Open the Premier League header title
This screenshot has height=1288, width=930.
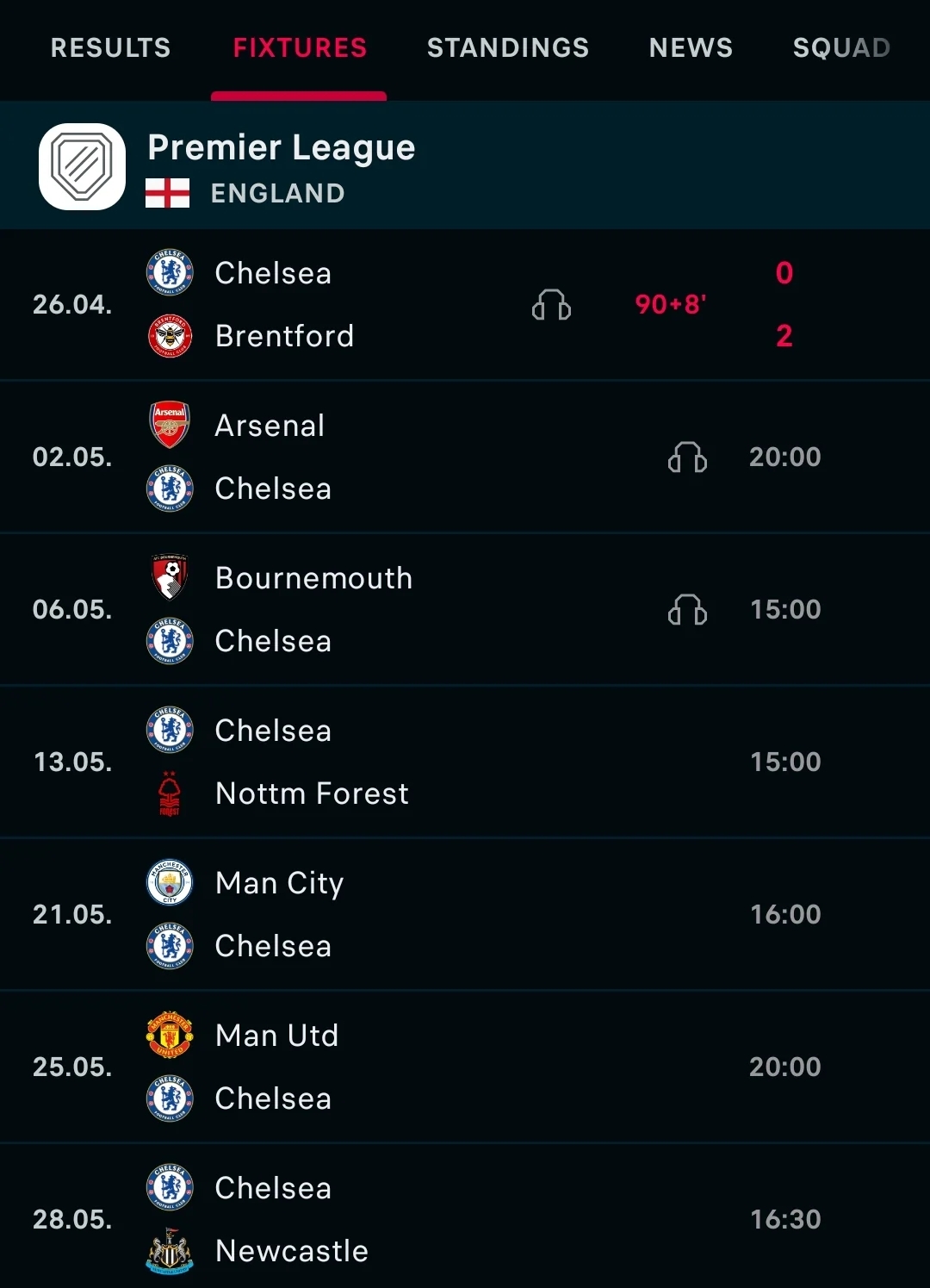282,147
